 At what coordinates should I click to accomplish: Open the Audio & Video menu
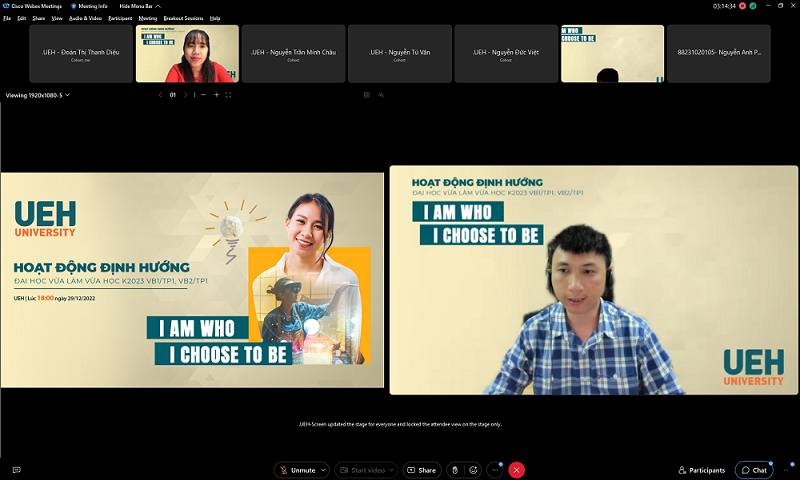tap(85, 18)
